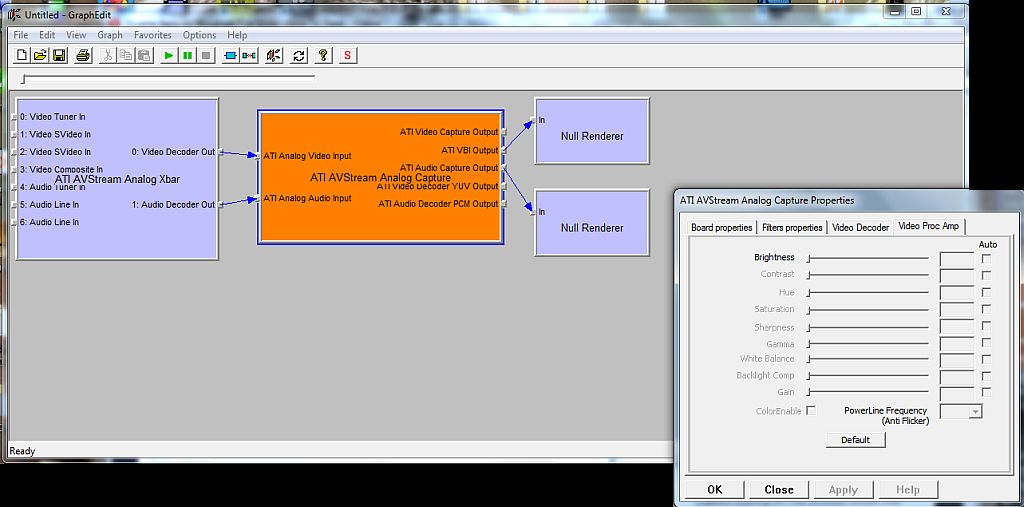Click the Refresh graph arrows icon

click(299, 56)
